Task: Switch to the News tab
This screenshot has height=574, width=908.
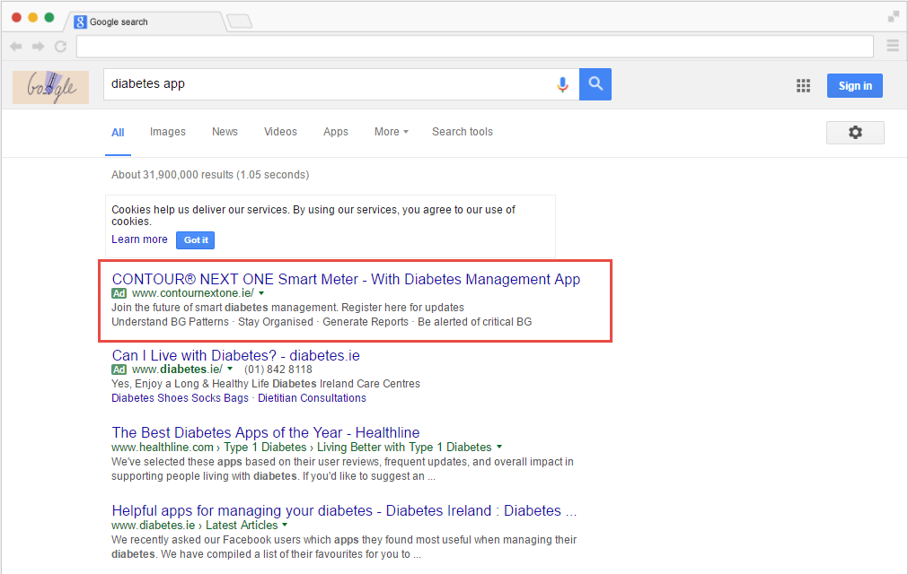Action: [x=225, y=132]
